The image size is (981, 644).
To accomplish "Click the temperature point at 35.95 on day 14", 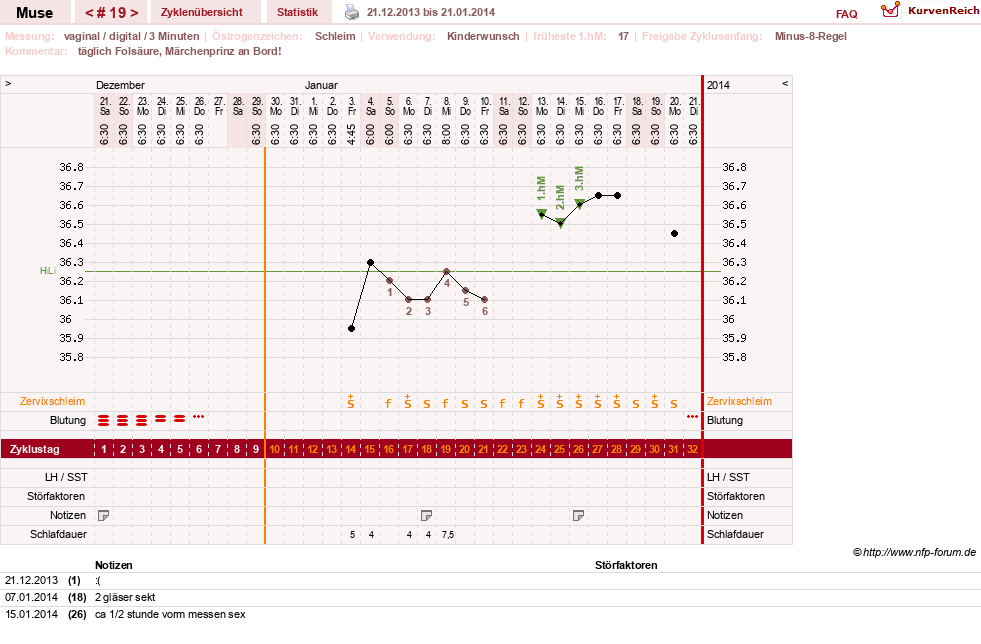I will [x=352, y=329].
